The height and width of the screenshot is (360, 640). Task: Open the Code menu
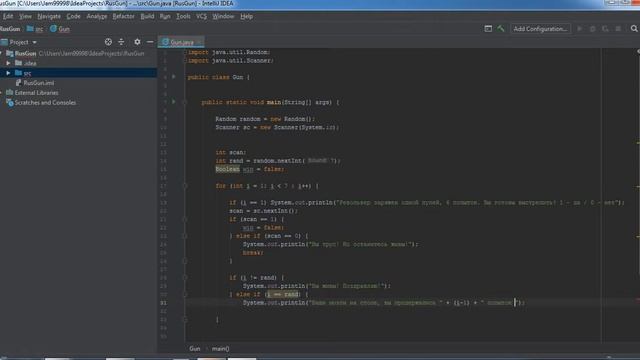[73, 16]
